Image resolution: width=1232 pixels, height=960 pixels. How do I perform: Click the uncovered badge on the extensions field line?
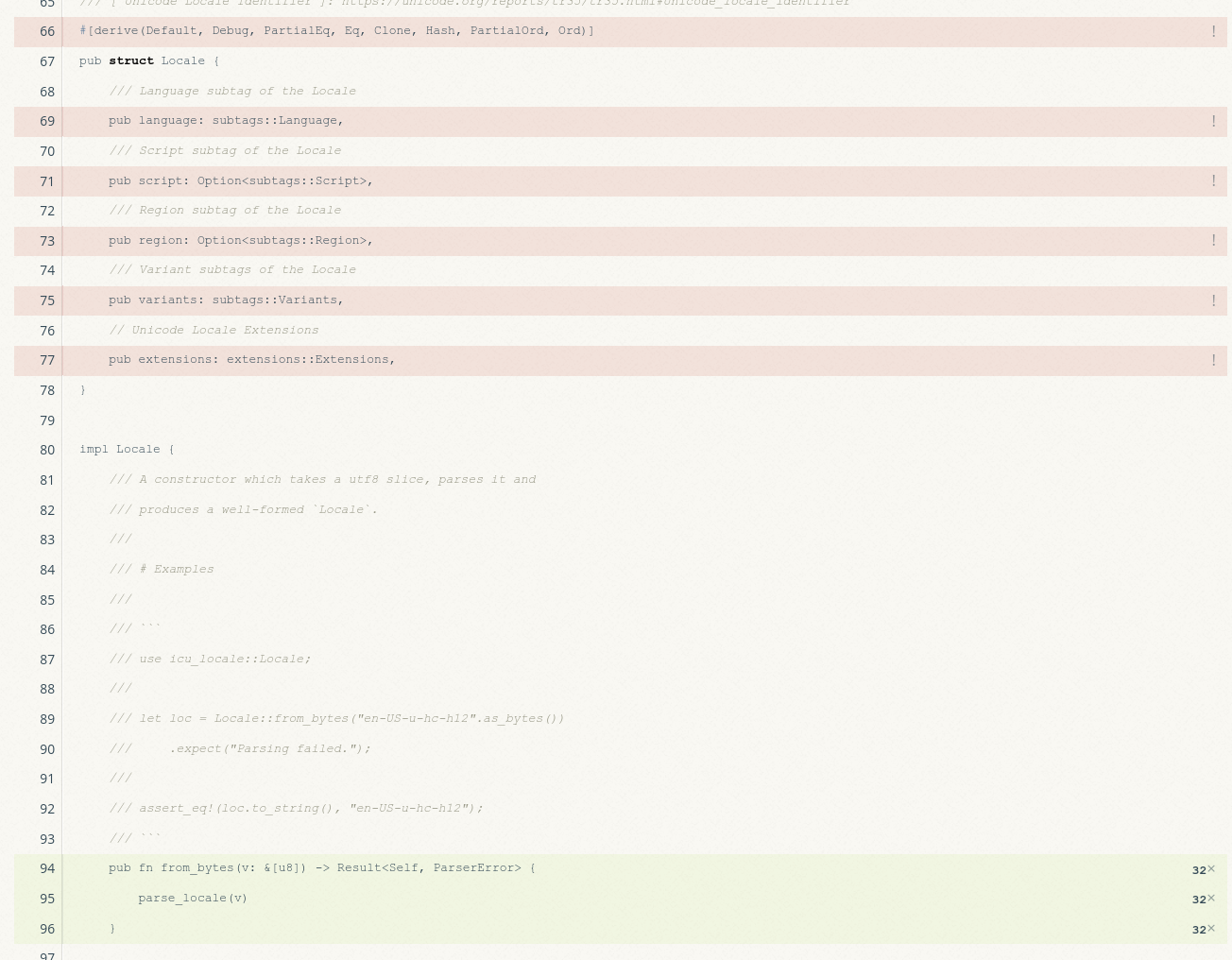(1213, 360)
